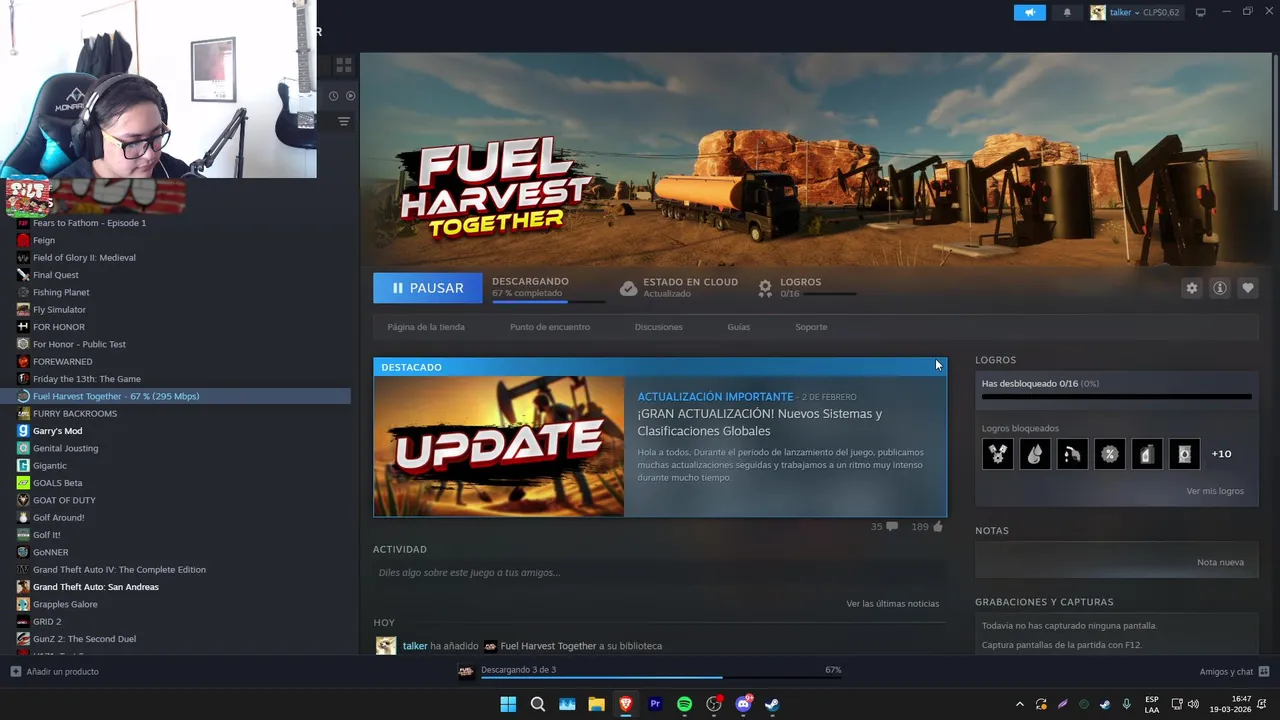
Task: Open the '¡GRAN ACTUALIZACIÓN!' news headline
Action: pos(760,422)
